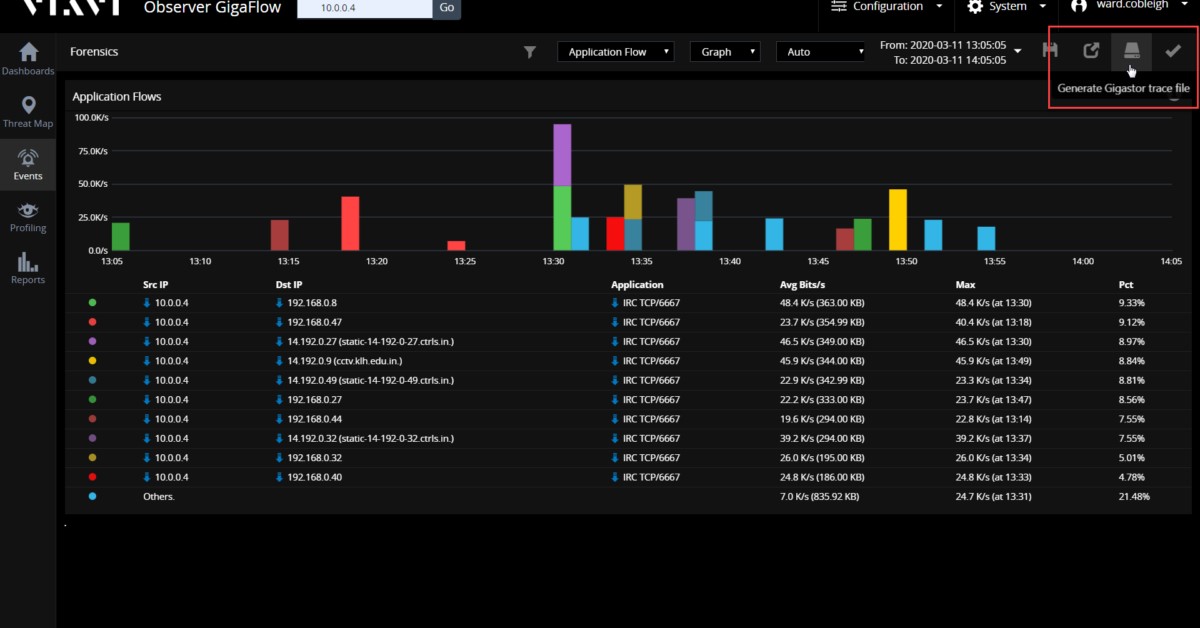Open Threat Map from the sidebar

[28, 111]
